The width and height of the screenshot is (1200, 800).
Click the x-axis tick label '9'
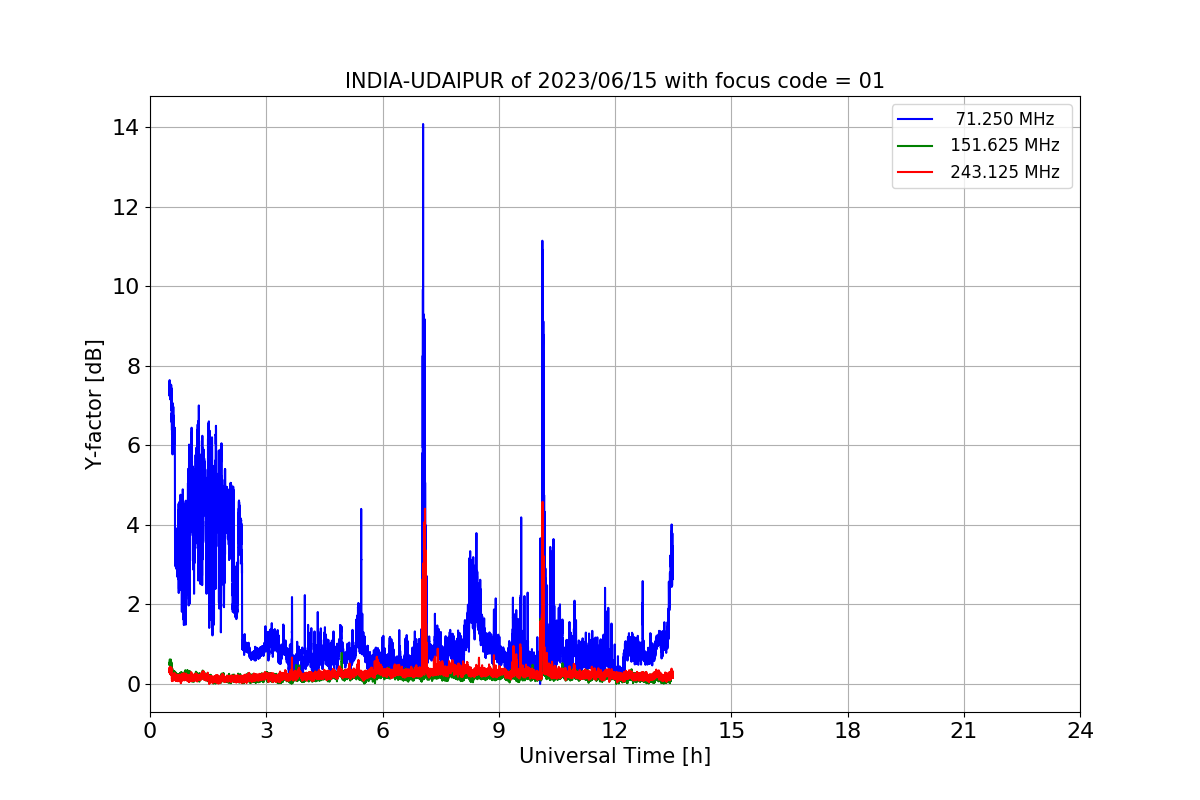click(x=499, y=731)
